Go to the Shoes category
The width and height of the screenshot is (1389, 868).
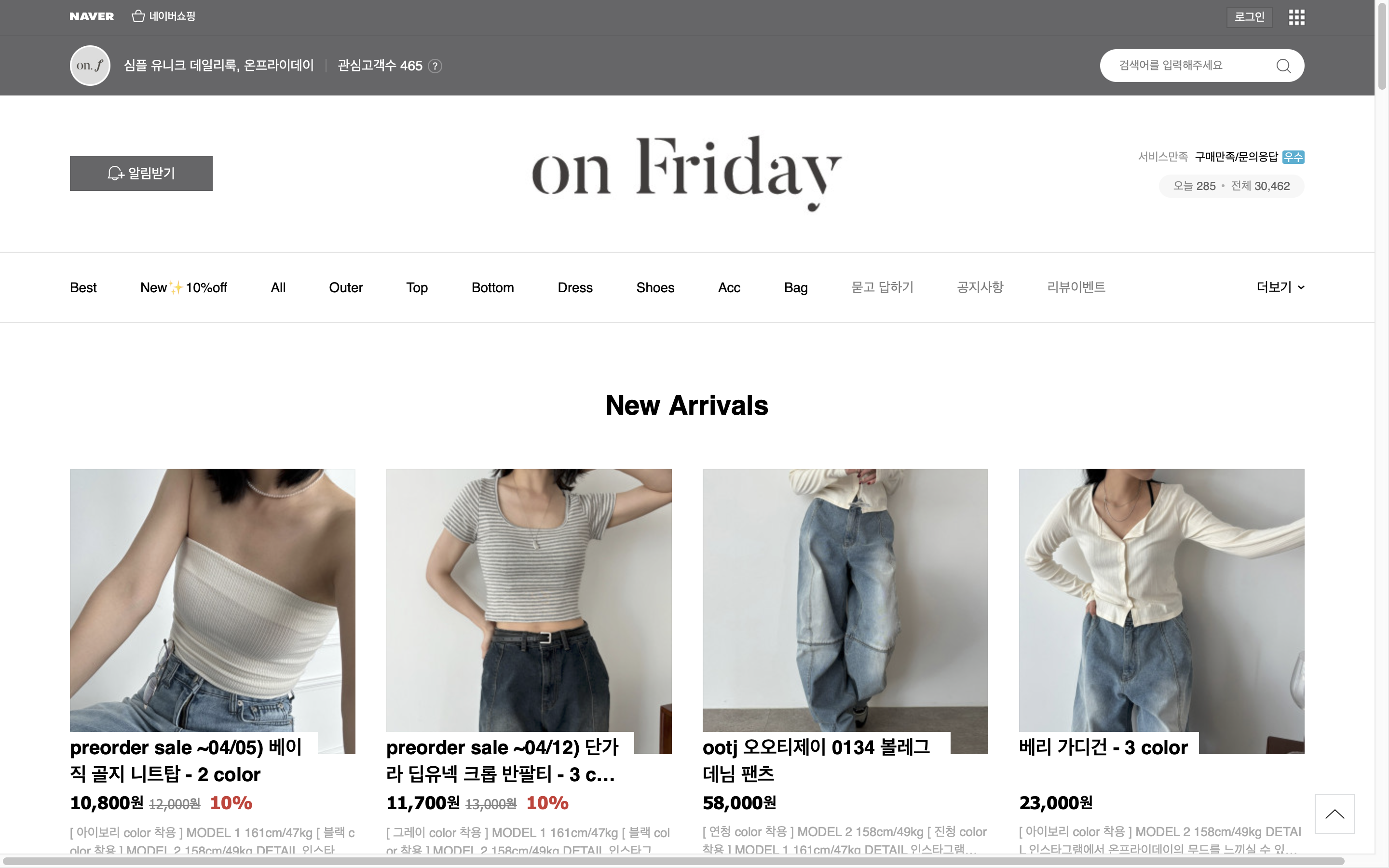[x=655, y=287]
